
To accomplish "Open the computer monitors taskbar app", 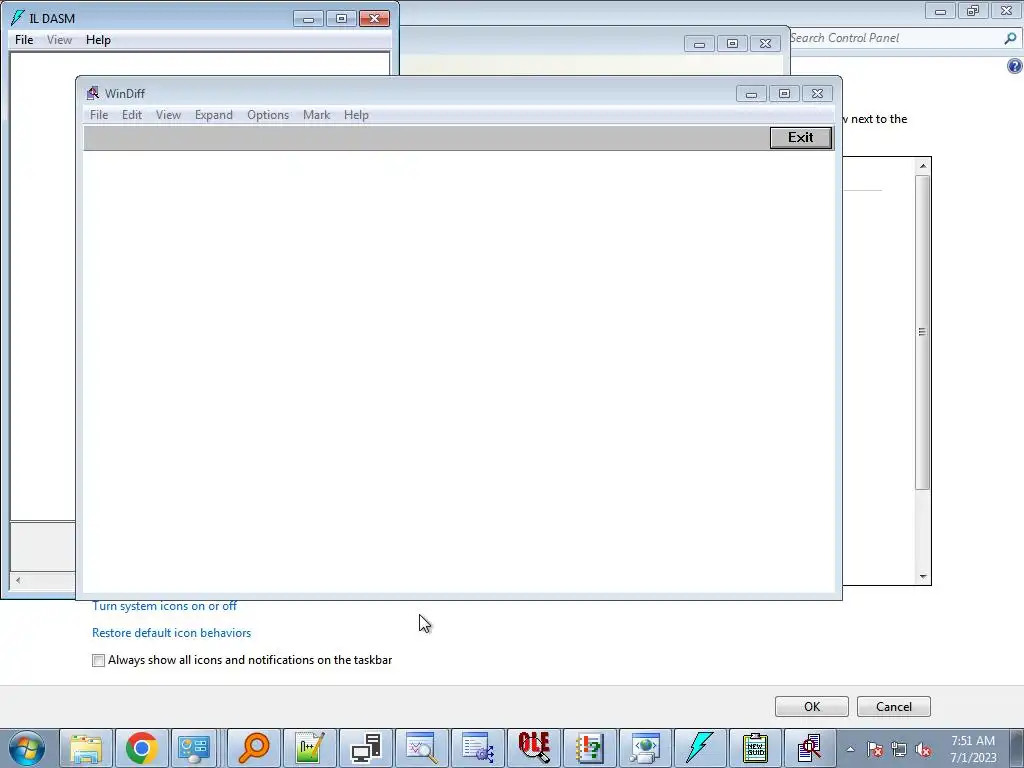I will pos(366,748).
